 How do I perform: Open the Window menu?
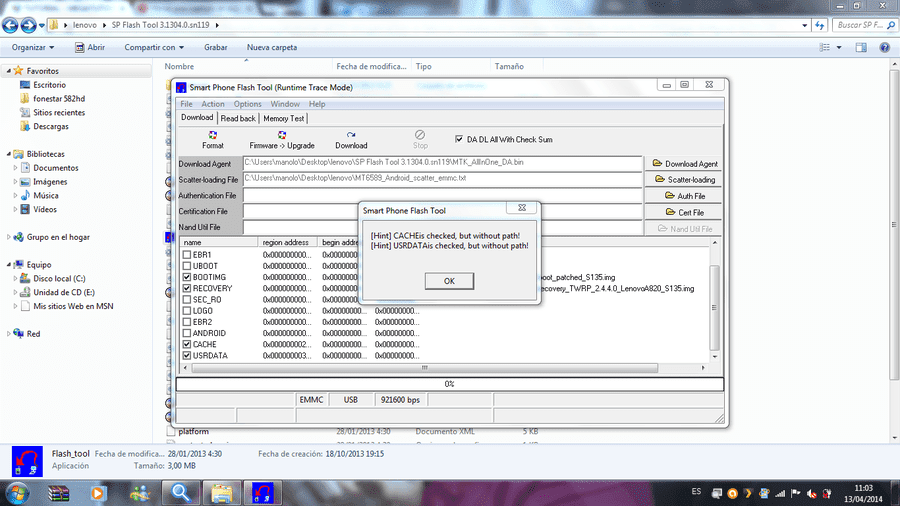(285, 104)
